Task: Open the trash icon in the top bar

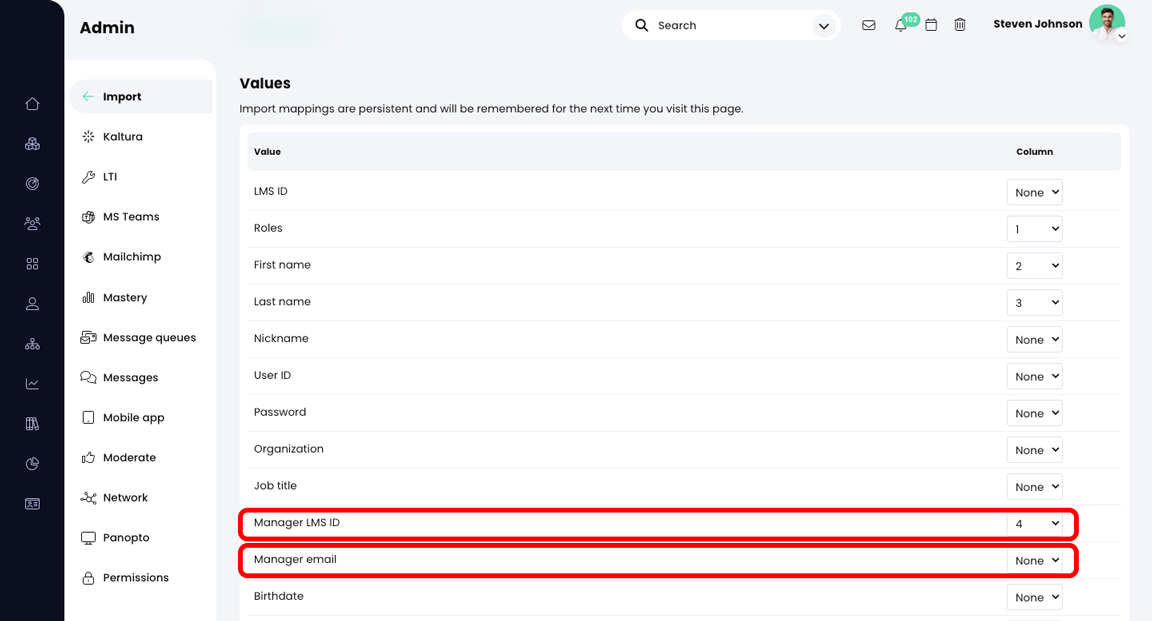Action: tap(960, 24)
